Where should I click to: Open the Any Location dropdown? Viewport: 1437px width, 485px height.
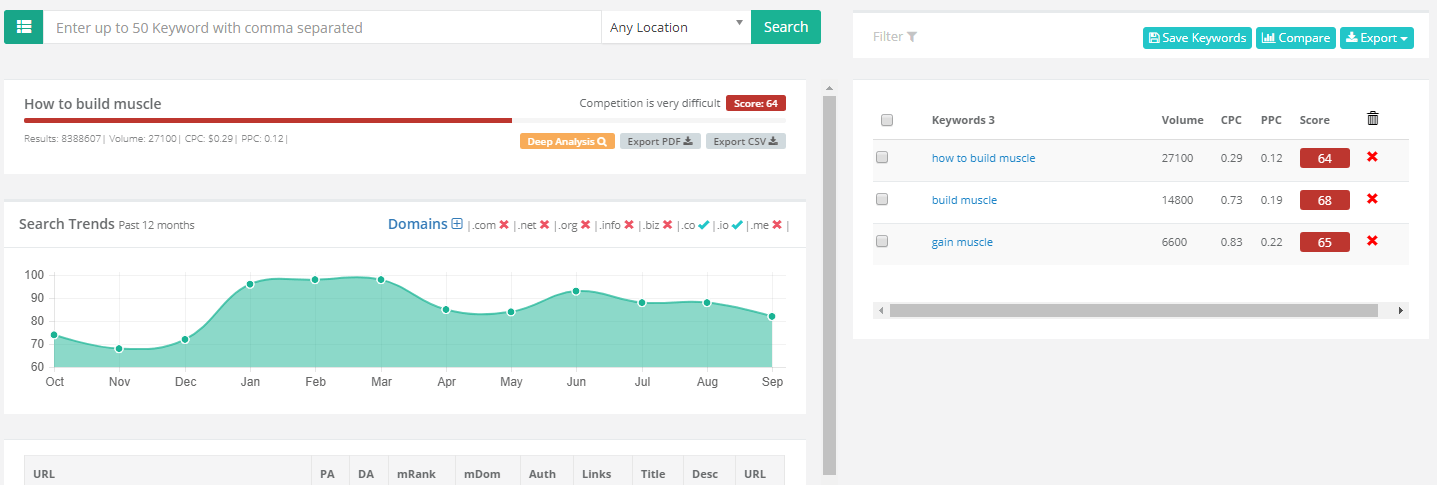(675, 27)
